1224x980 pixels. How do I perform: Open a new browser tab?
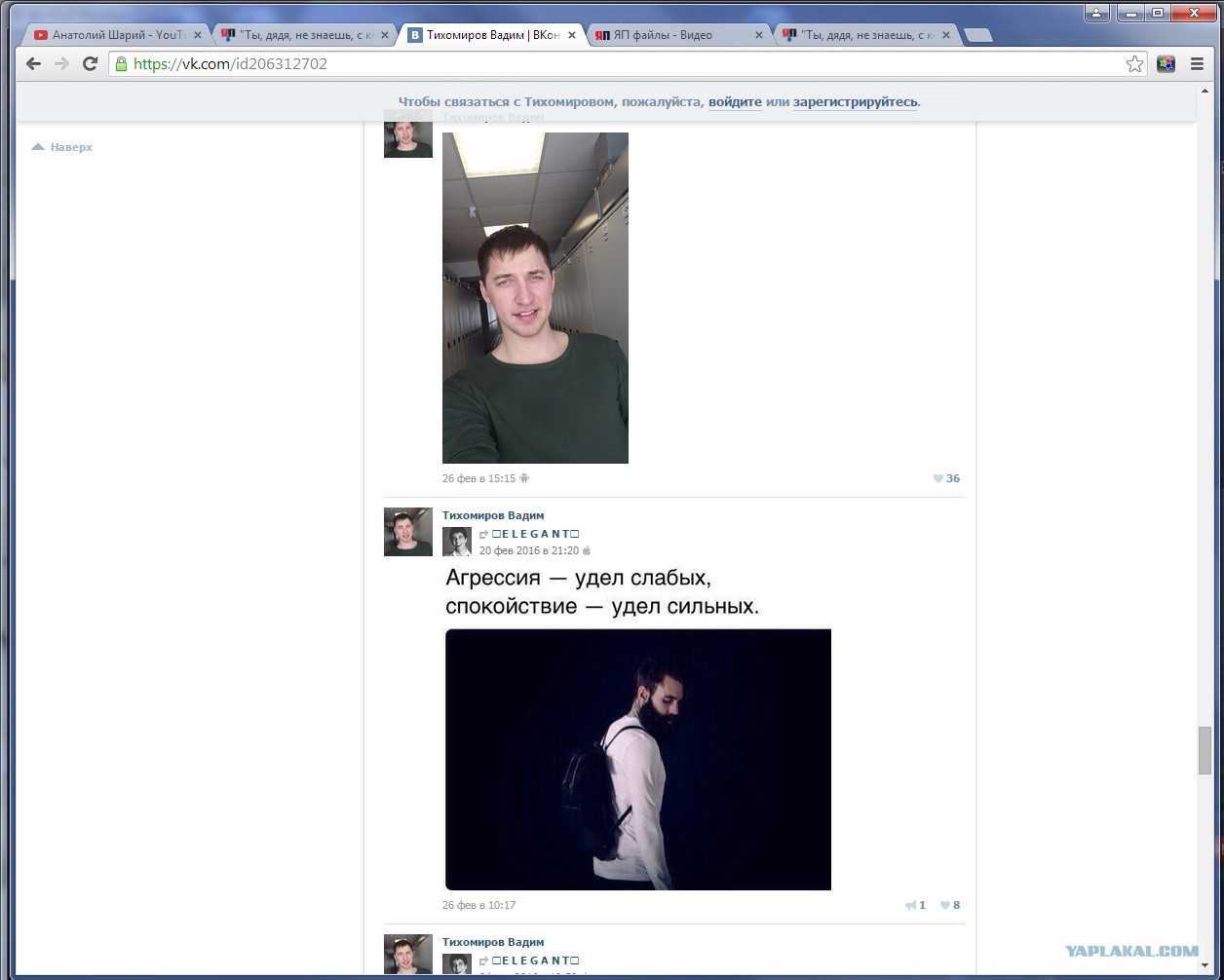click(x=977, y=35)
